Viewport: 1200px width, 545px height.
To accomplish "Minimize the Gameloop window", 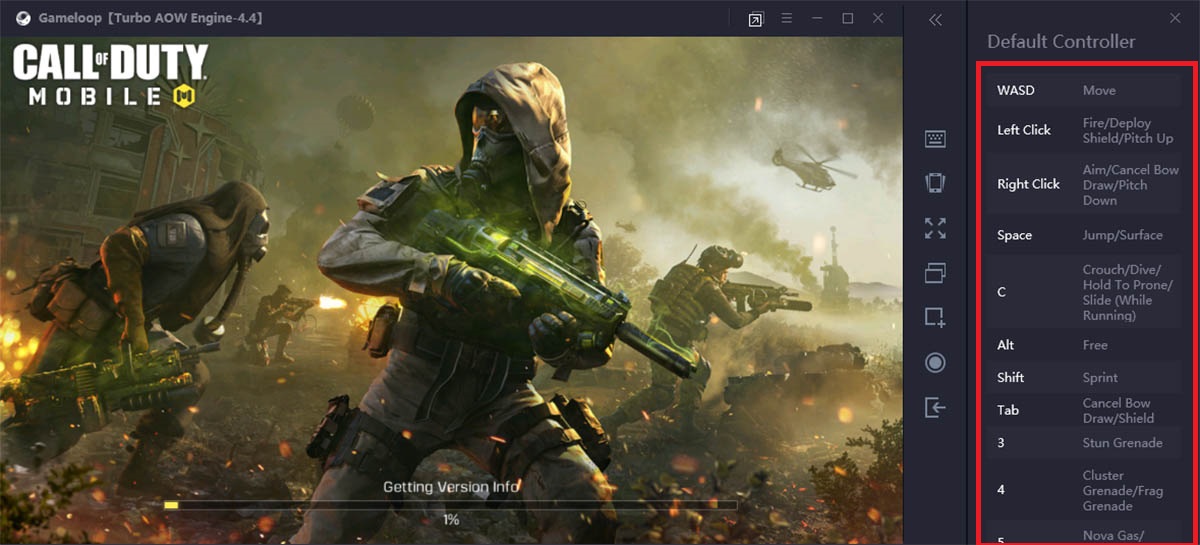I will (817, 18).
